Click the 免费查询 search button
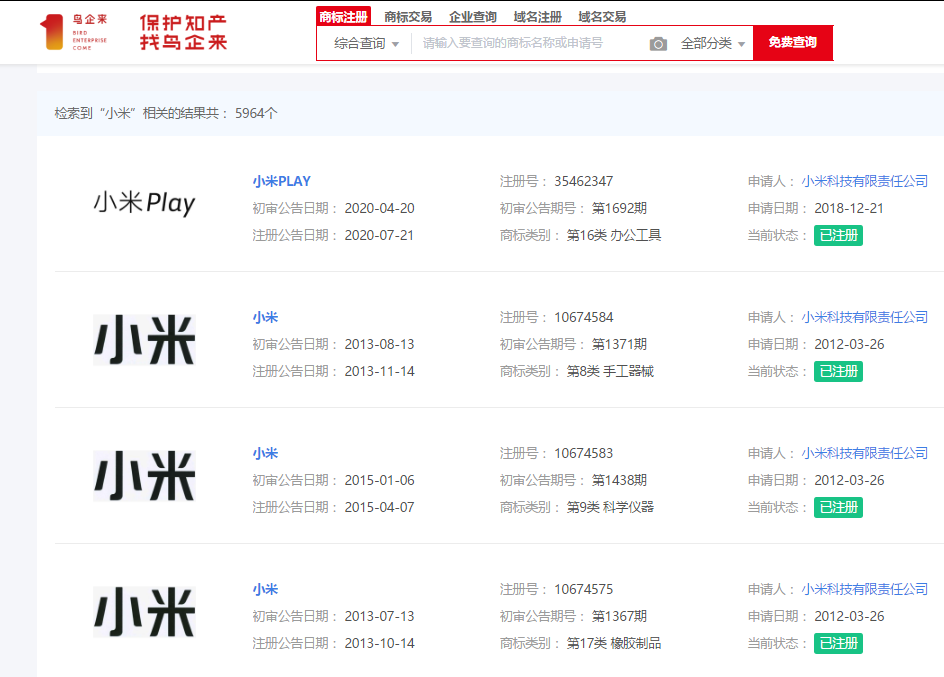Screen dimensions: 944x677 click(x=792, y=43)
